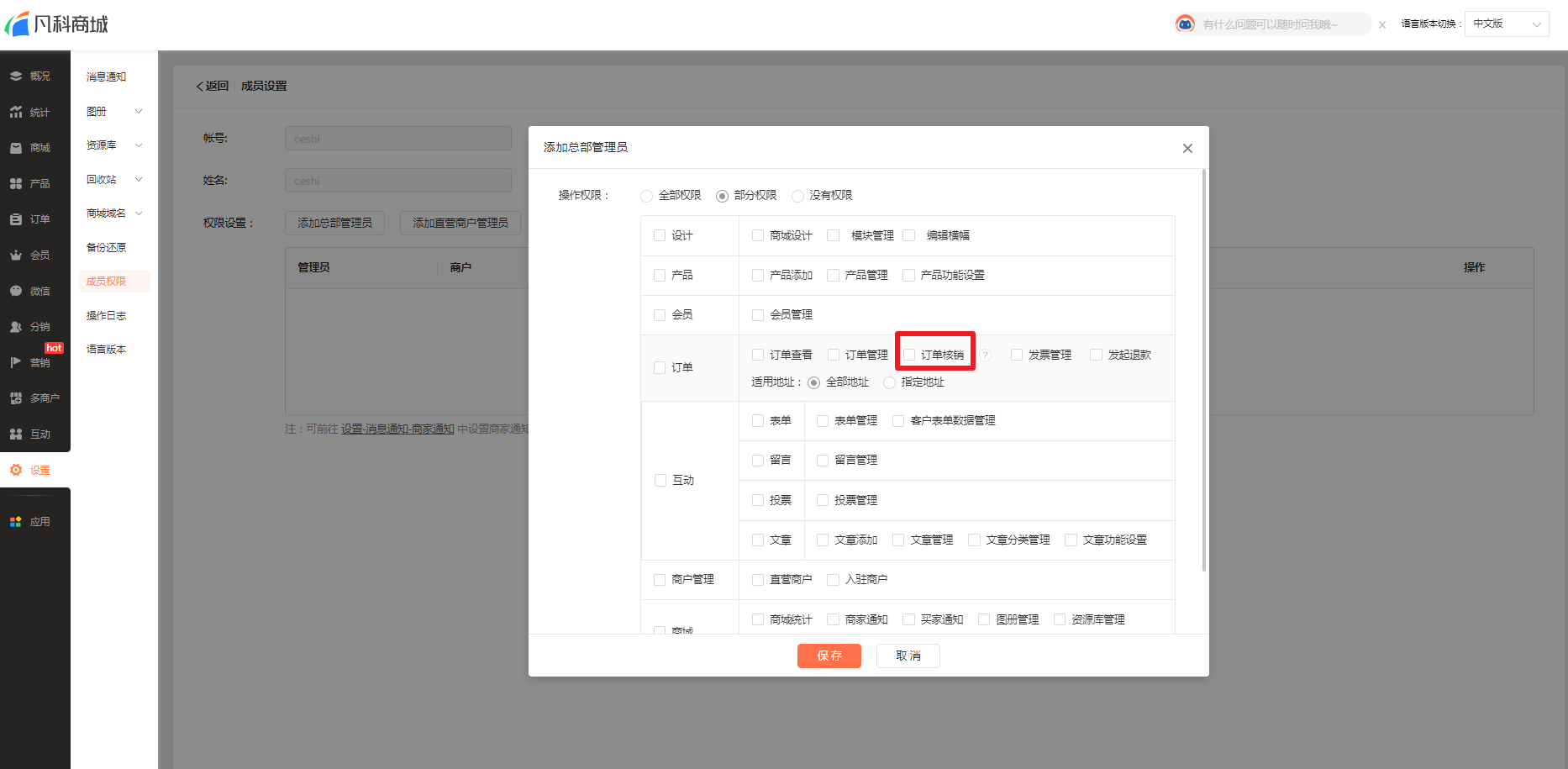Click the back arrow 返回
1568x769 pixels.
pos(212,86)
